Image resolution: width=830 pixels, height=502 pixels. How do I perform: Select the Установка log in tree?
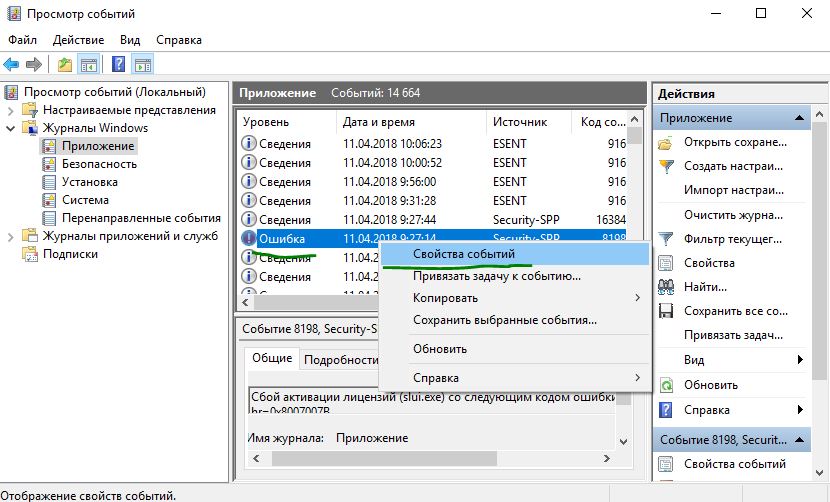click(89, 182)
